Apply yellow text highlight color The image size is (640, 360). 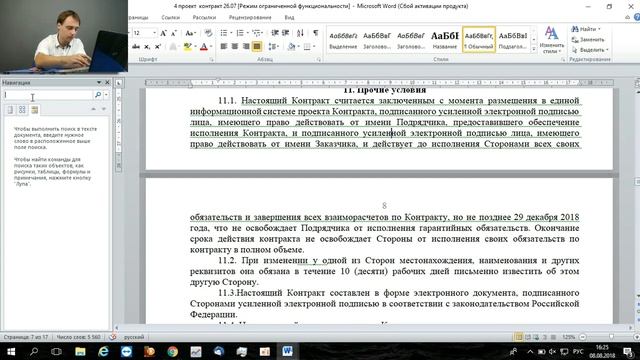[x=187, y=47]
